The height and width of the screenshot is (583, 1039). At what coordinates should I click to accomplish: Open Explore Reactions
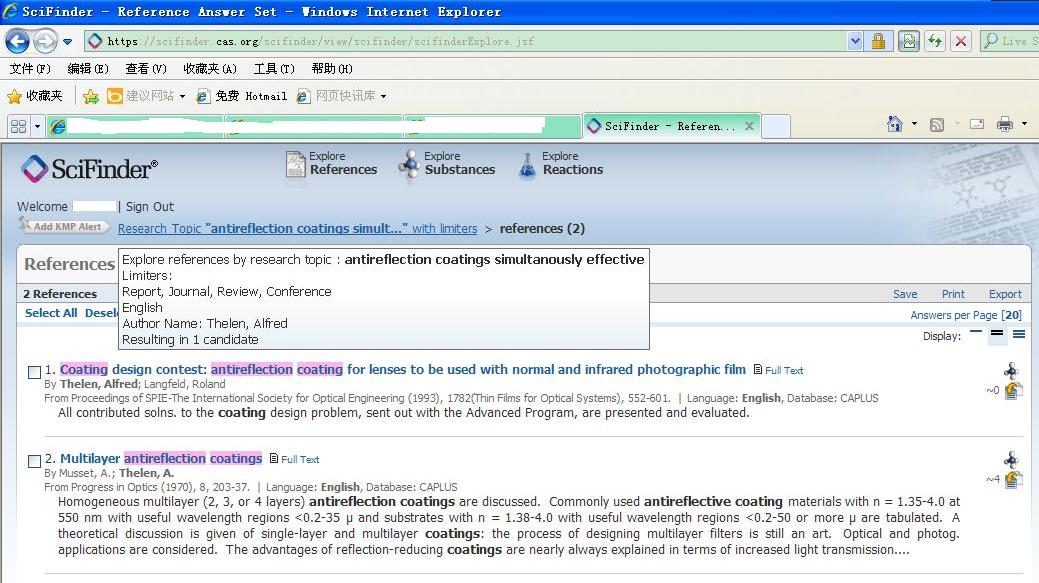[561, 164]
